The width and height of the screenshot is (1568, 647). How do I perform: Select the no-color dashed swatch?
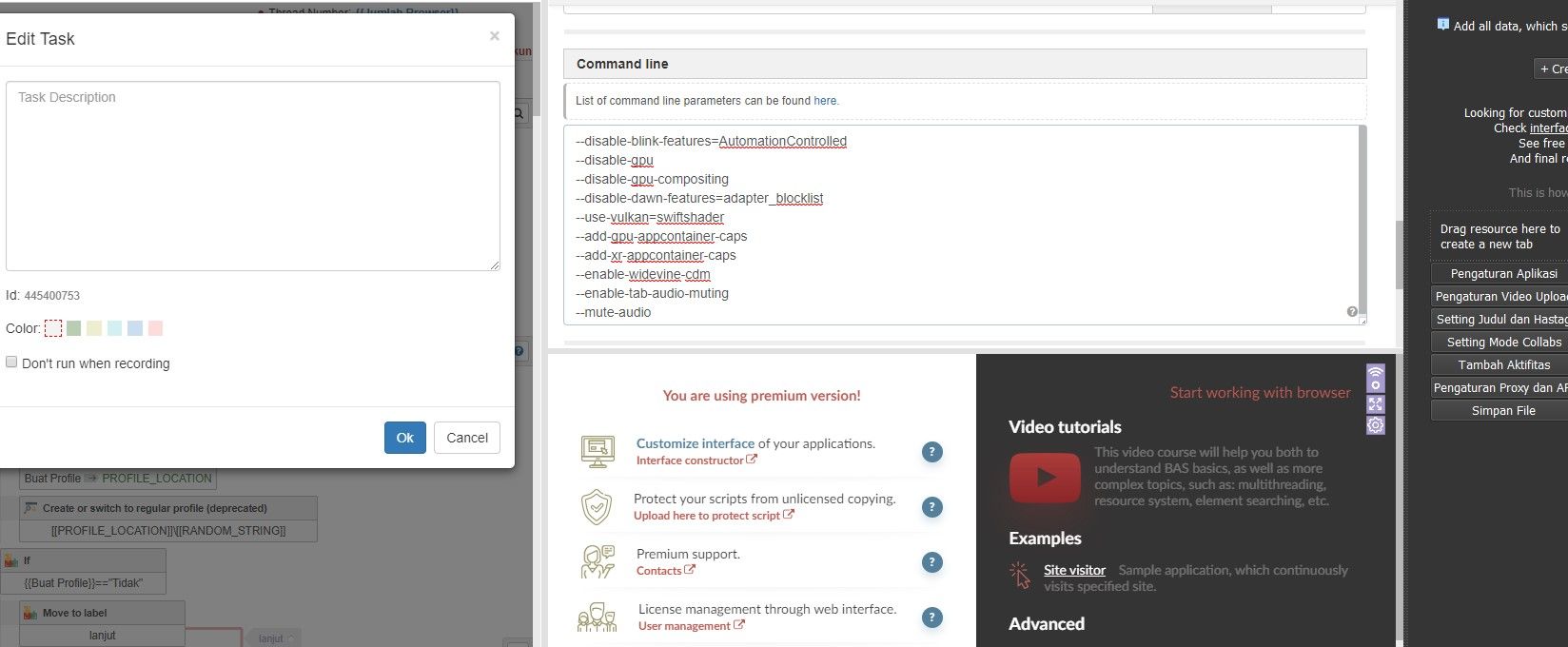click(x=53, y=328)
